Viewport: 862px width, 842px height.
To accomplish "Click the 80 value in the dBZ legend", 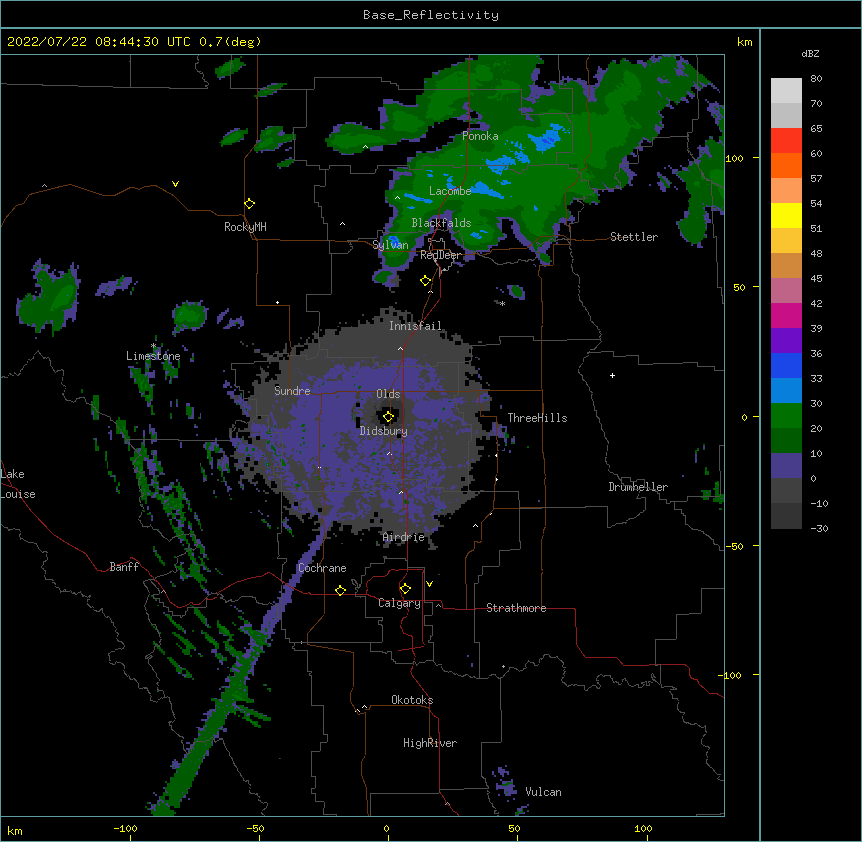I will pos(816,79).
